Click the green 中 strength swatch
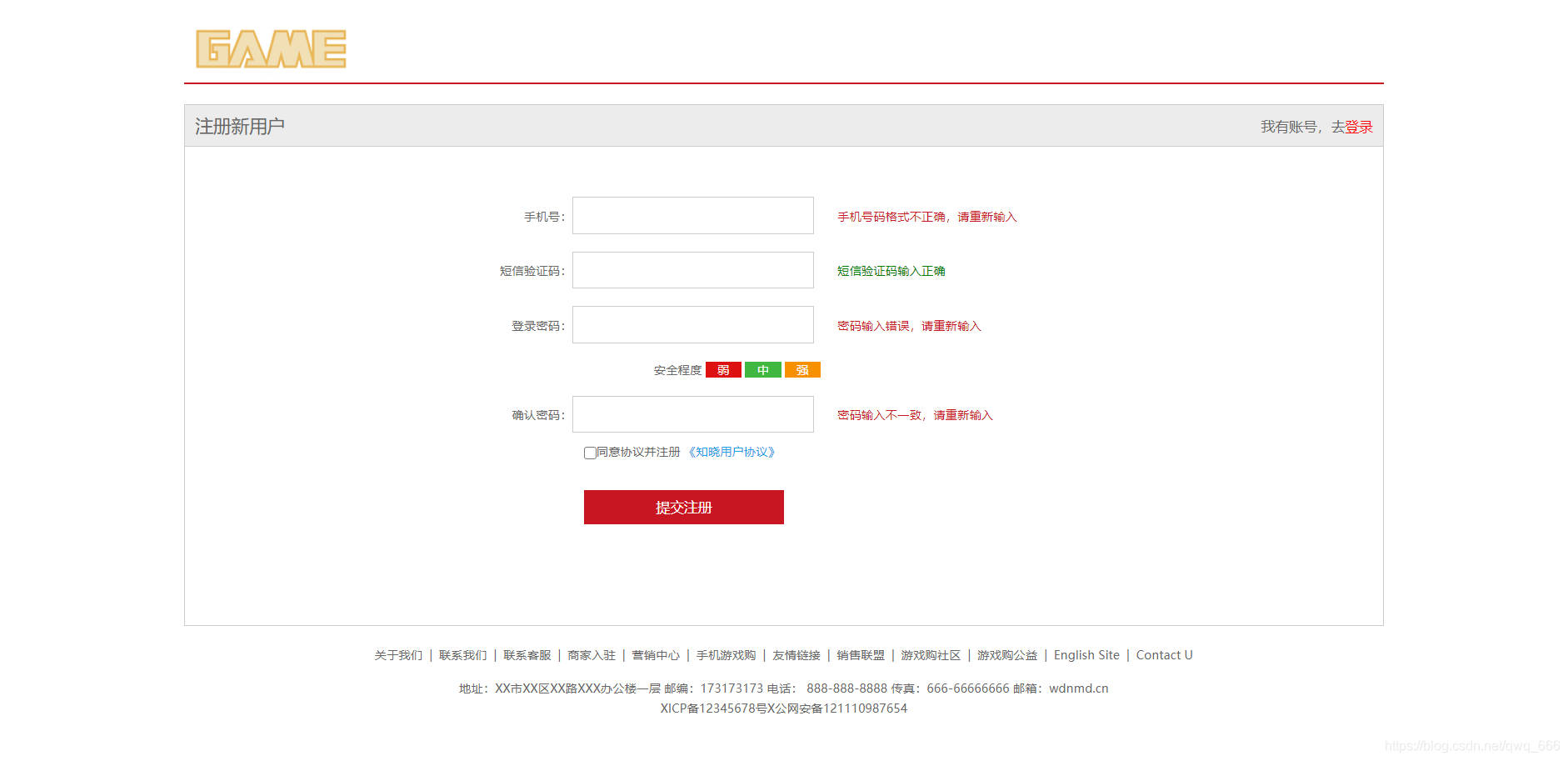 tap(763, 370)
